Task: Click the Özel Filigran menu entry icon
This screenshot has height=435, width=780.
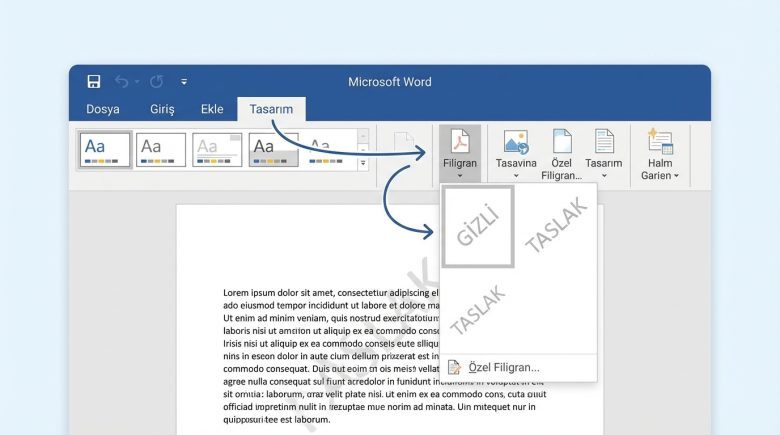Action: pyautogui.click(x=454, y=367)
